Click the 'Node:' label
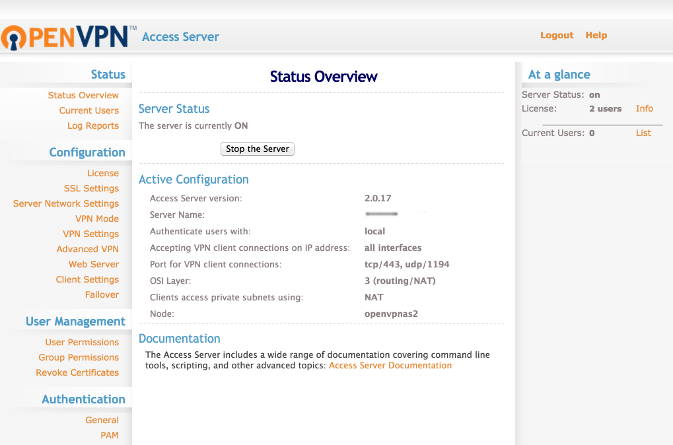The width and height of the screenshot is (673, 445). [x=162, y=314]
